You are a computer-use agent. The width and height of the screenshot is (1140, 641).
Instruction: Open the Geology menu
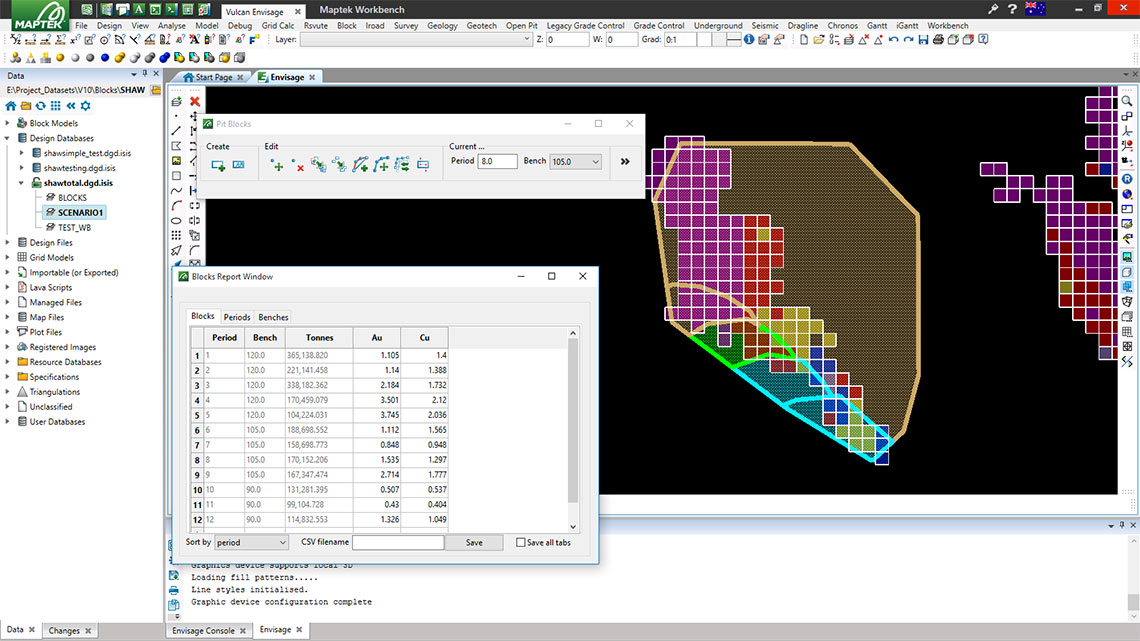(442, 25)
